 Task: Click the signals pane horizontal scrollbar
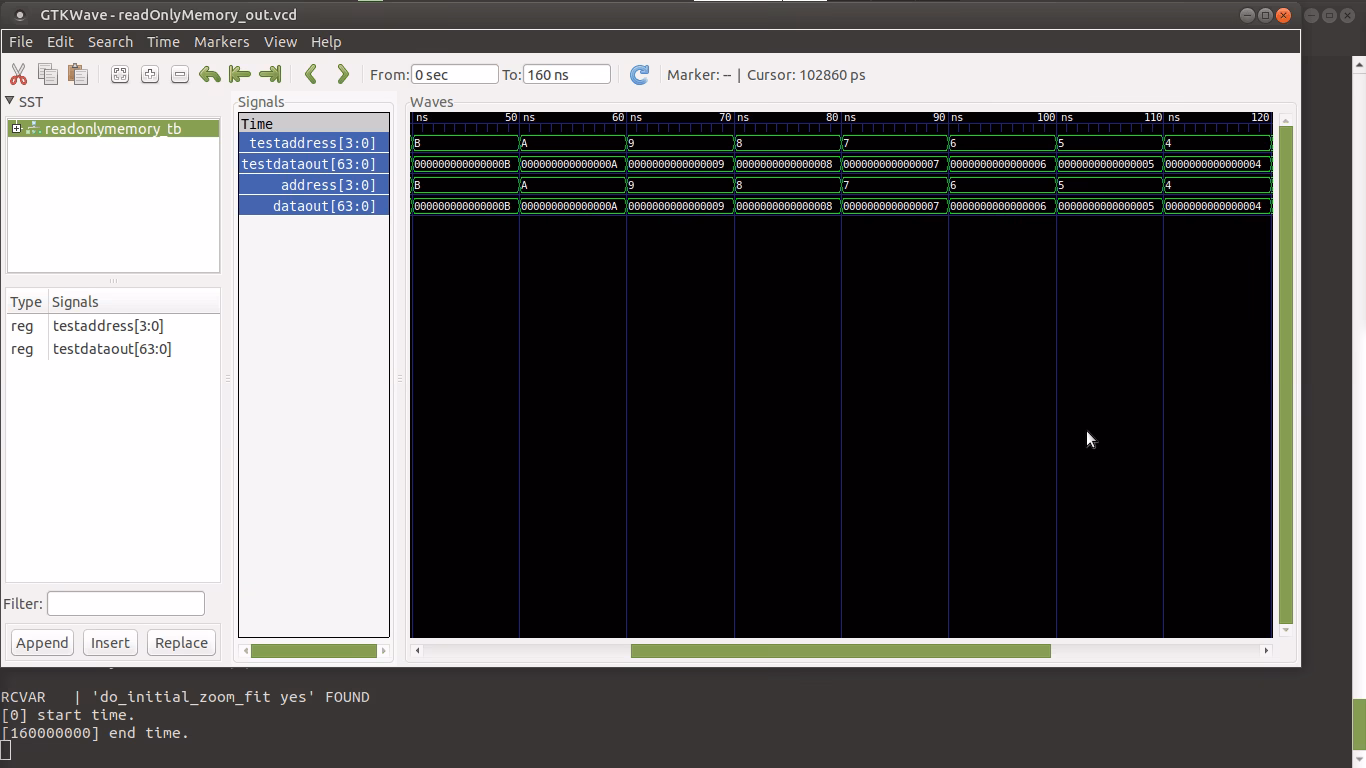tap(313, 651)
